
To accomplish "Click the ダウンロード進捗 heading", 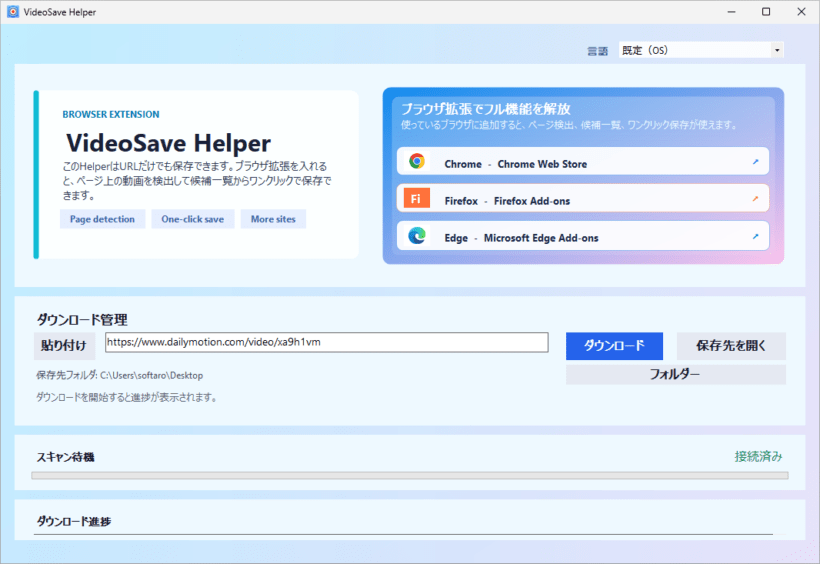I will tap(74, 521).
